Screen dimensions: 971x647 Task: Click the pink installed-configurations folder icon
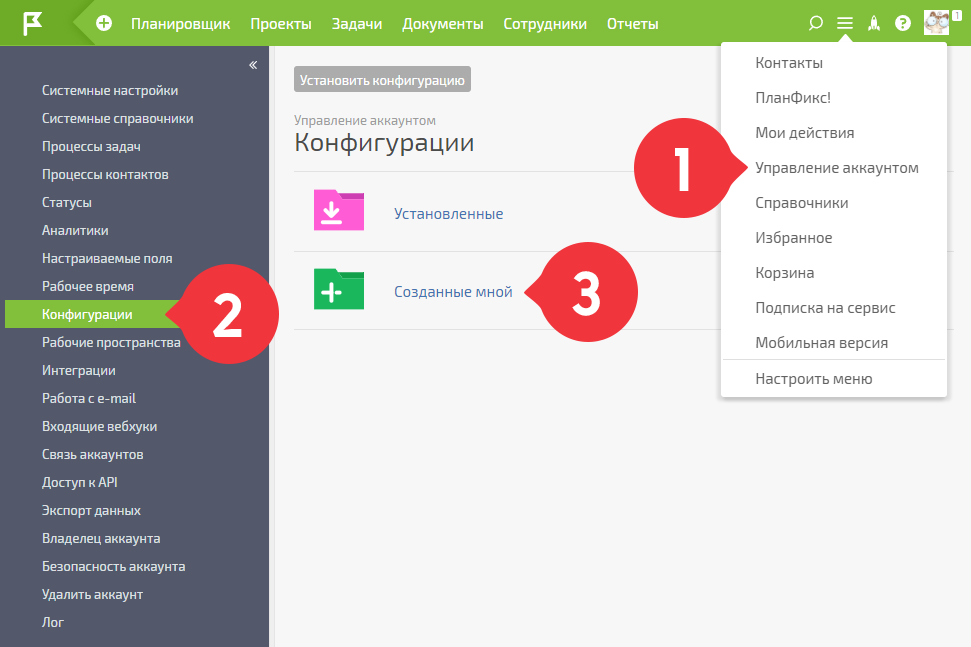(339, 211)
